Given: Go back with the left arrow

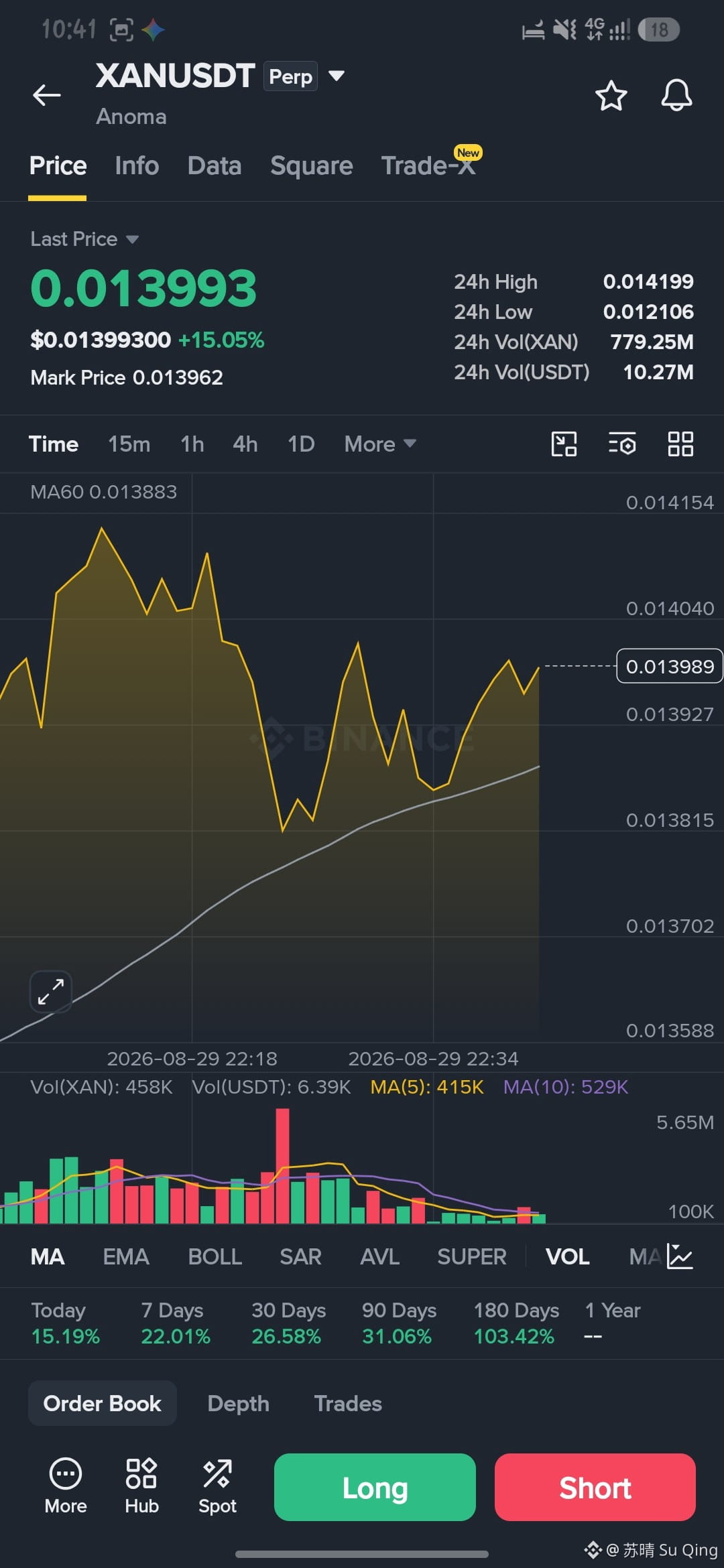Looking at the screenshot, I should (x=47, y=95).
